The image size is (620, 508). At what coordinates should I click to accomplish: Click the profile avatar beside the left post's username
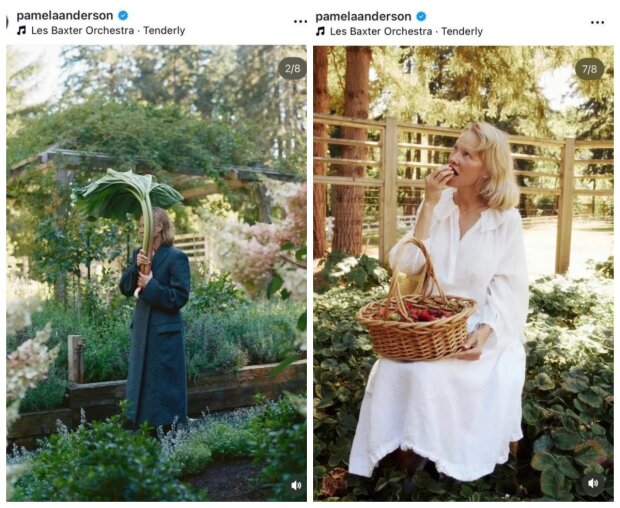click(7, 22)
